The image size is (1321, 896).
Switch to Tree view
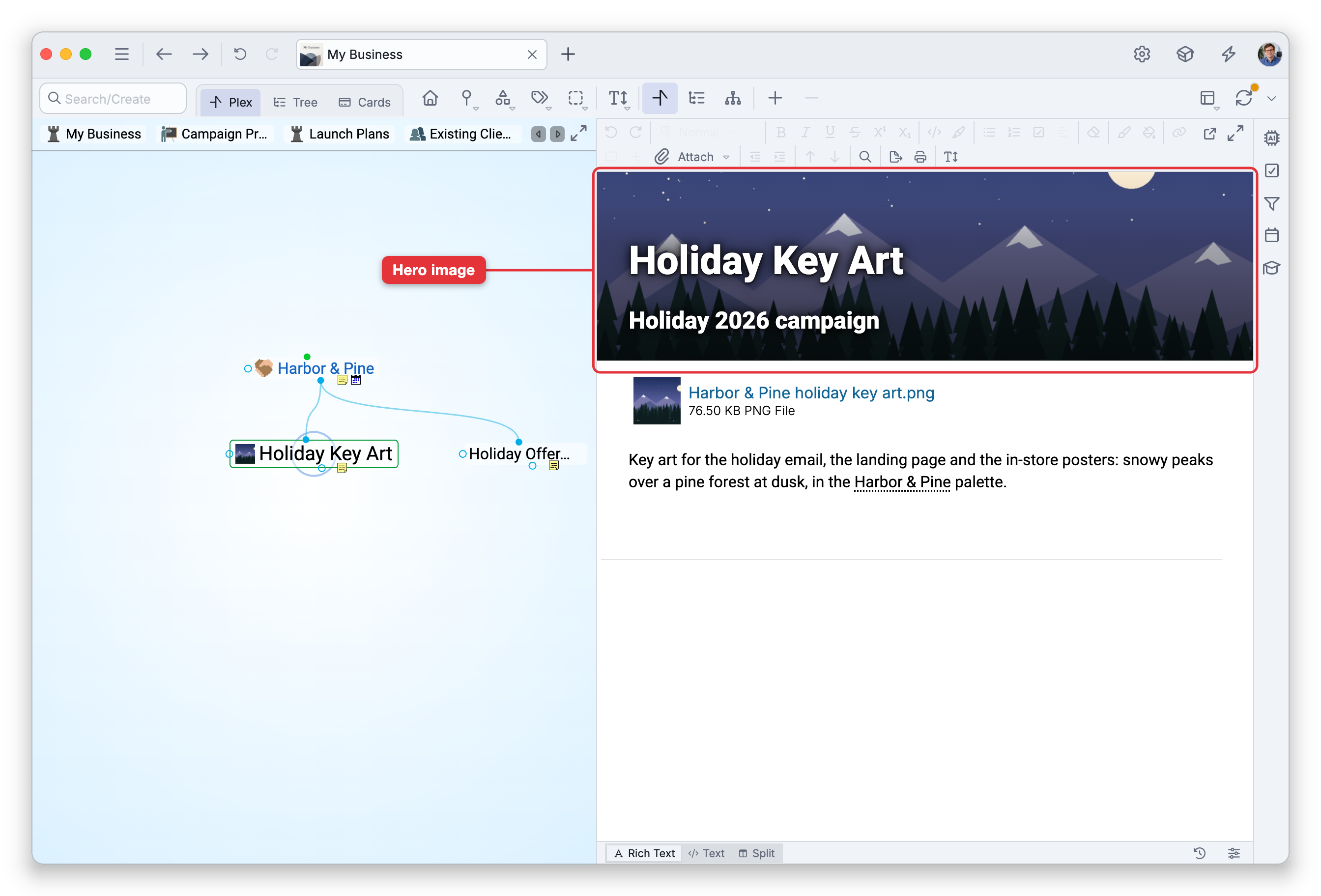295,102
